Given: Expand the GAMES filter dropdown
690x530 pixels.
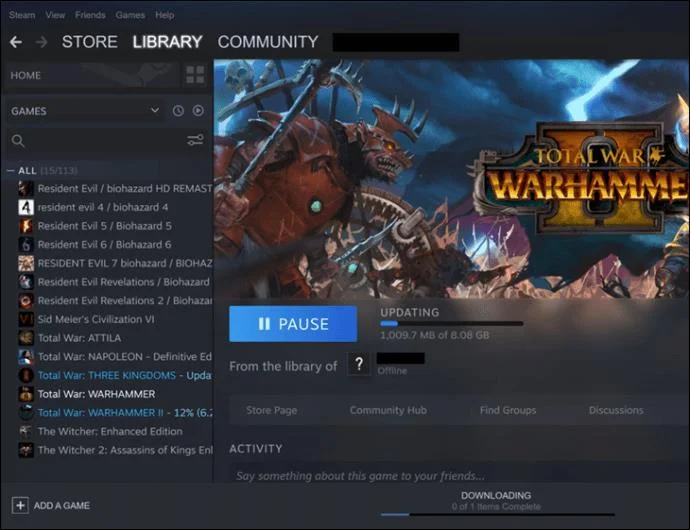Looking at the screenshot, I should coord(154,110).
